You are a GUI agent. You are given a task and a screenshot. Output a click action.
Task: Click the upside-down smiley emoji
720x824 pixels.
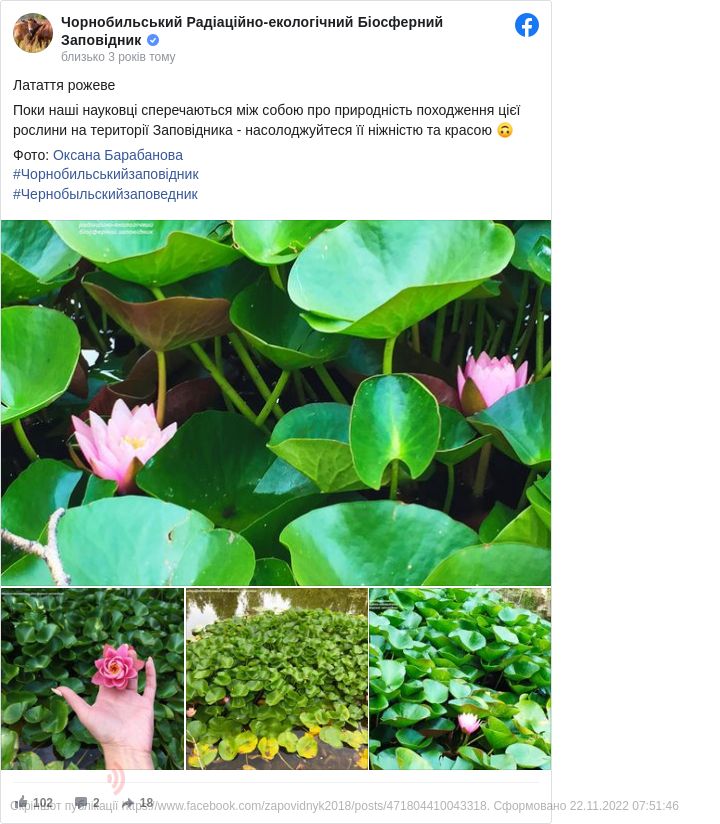point(505,130)
